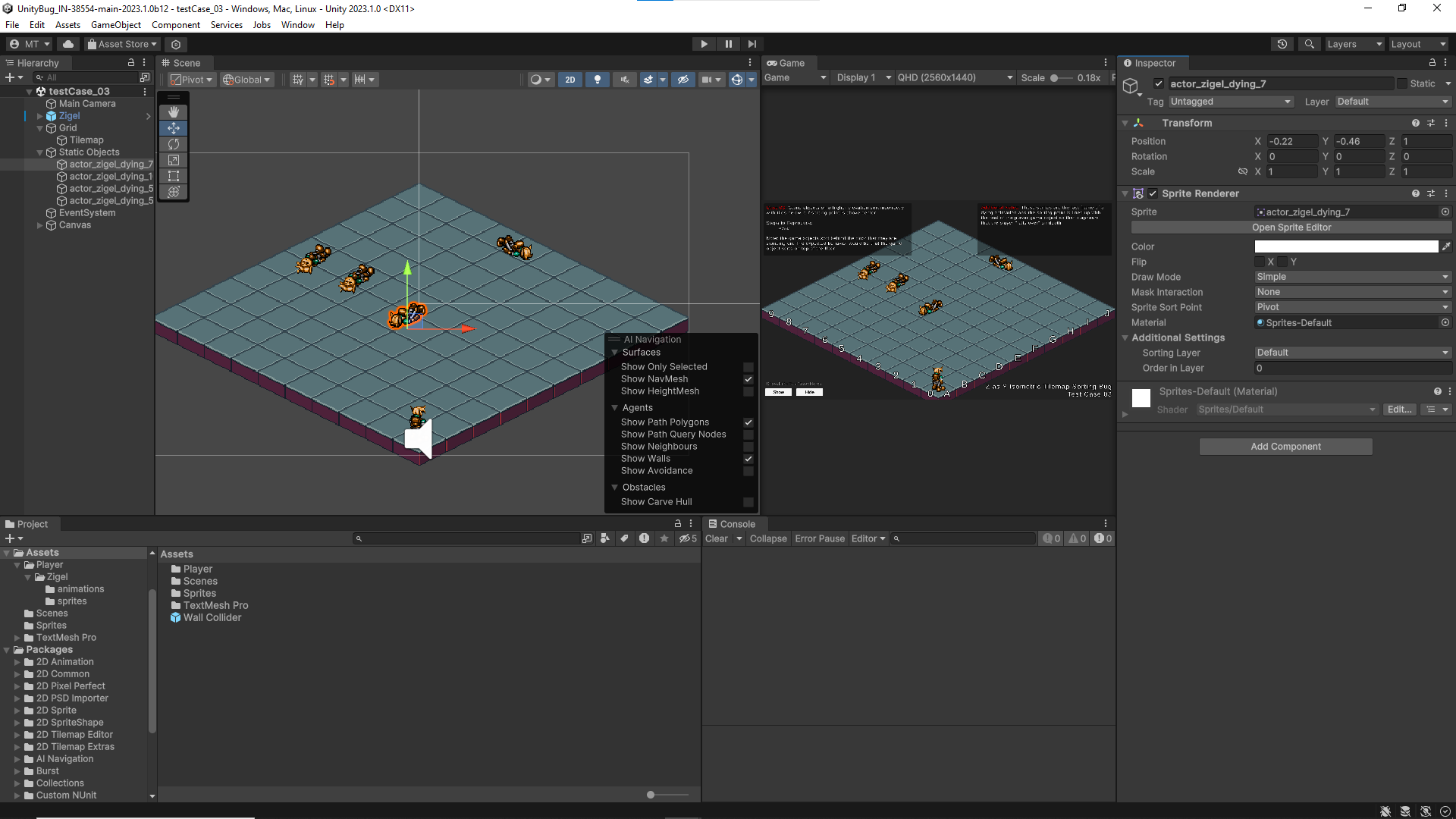Click the Step frame button
The width and height of the screenshot is (1456, 819).
(x=752, y=44)
